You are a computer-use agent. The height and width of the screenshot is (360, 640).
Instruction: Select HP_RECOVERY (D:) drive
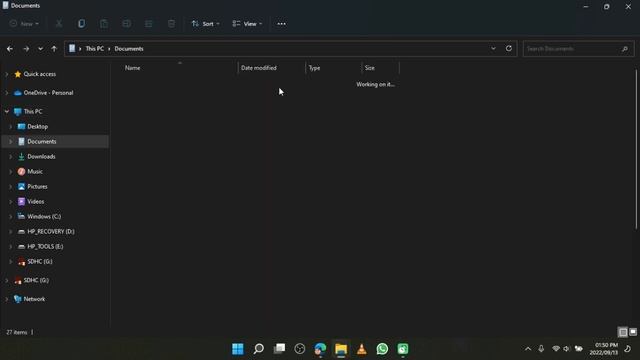tap(51, 231)
